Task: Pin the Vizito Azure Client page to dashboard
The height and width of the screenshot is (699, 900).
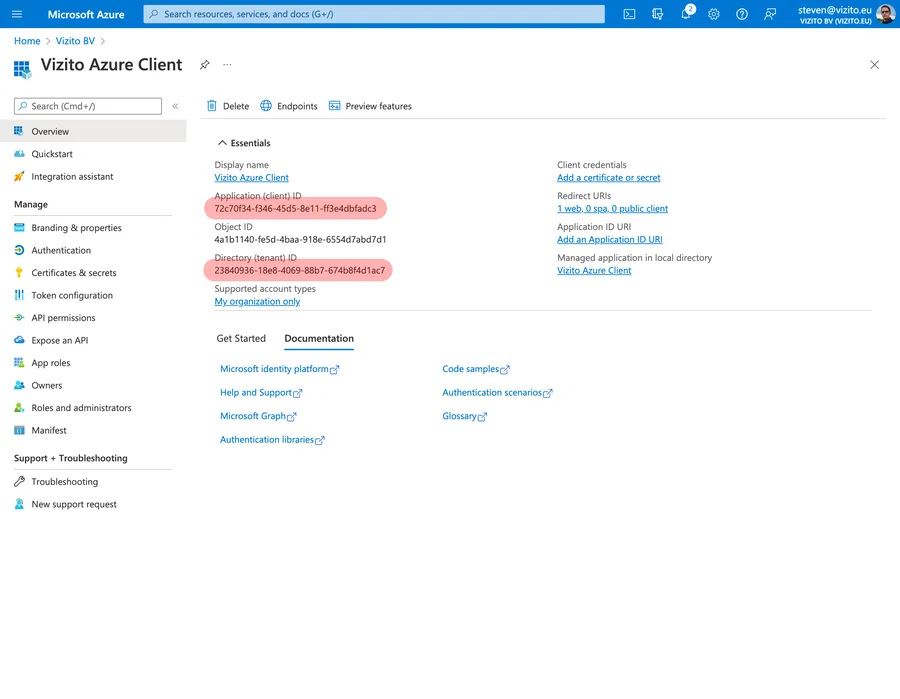Action: tap(204, 63)
